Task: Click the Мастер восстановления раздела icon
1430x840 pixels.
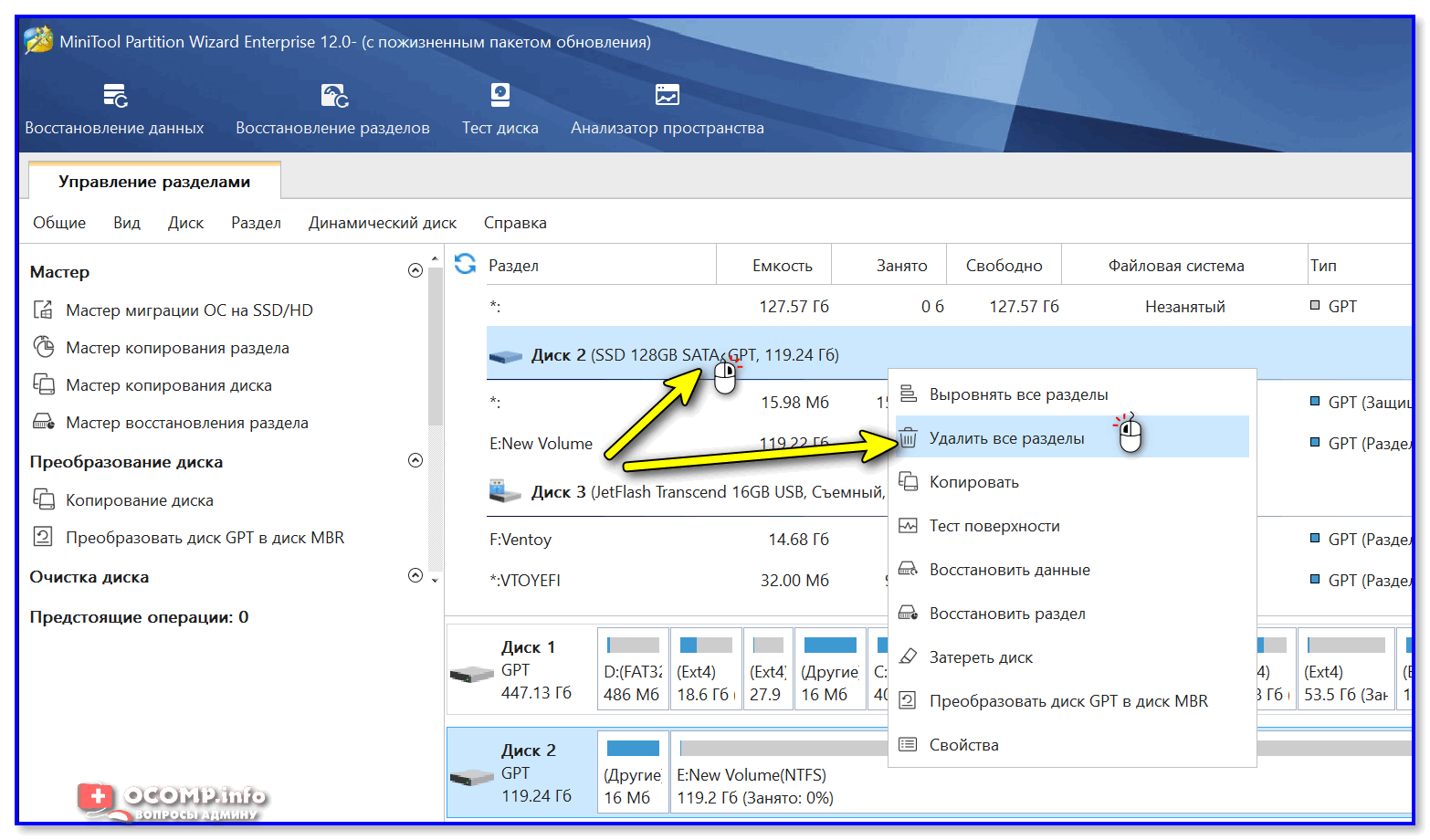Action: tap(43, 422)
